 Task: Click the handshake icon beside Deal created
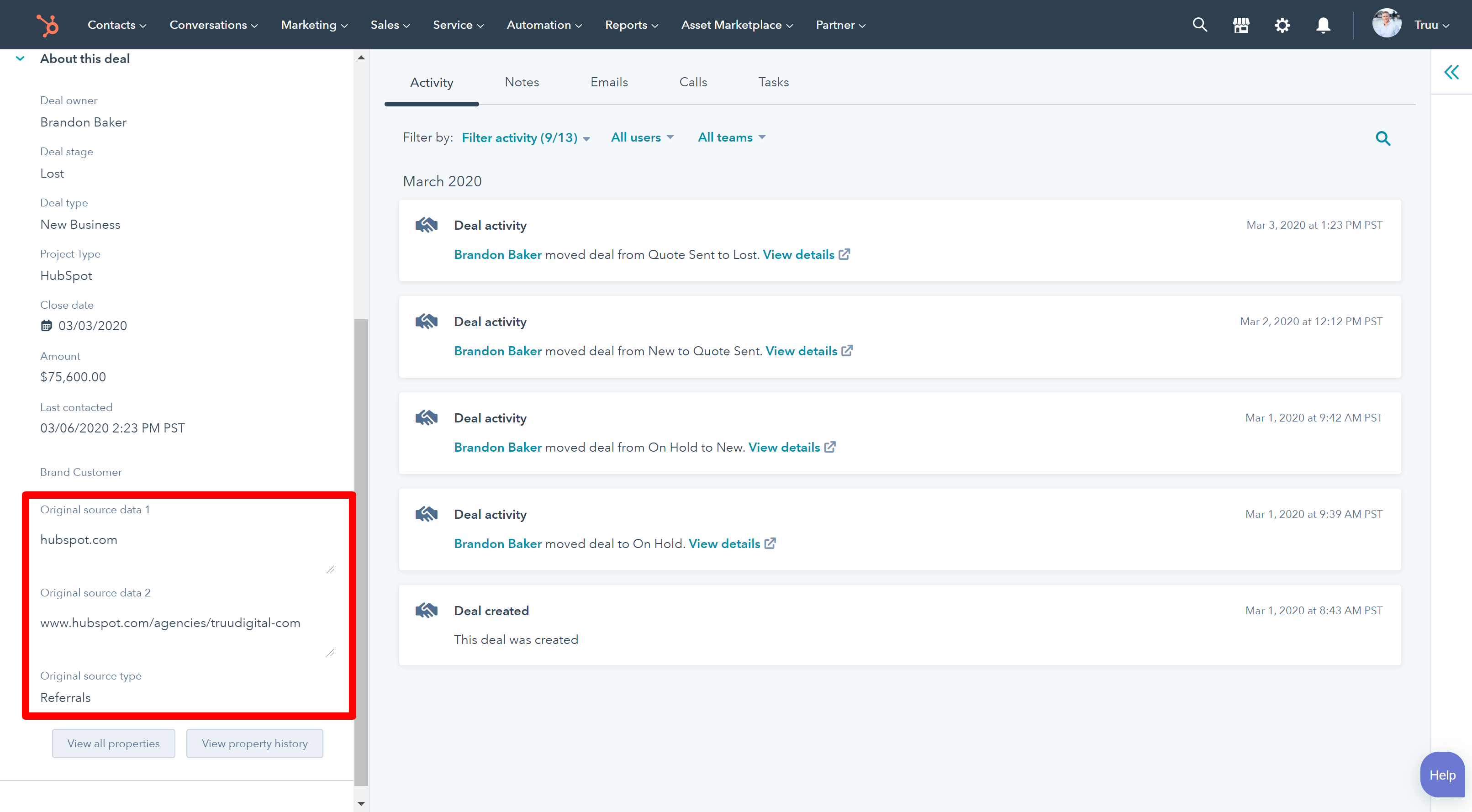pos(426,611)
